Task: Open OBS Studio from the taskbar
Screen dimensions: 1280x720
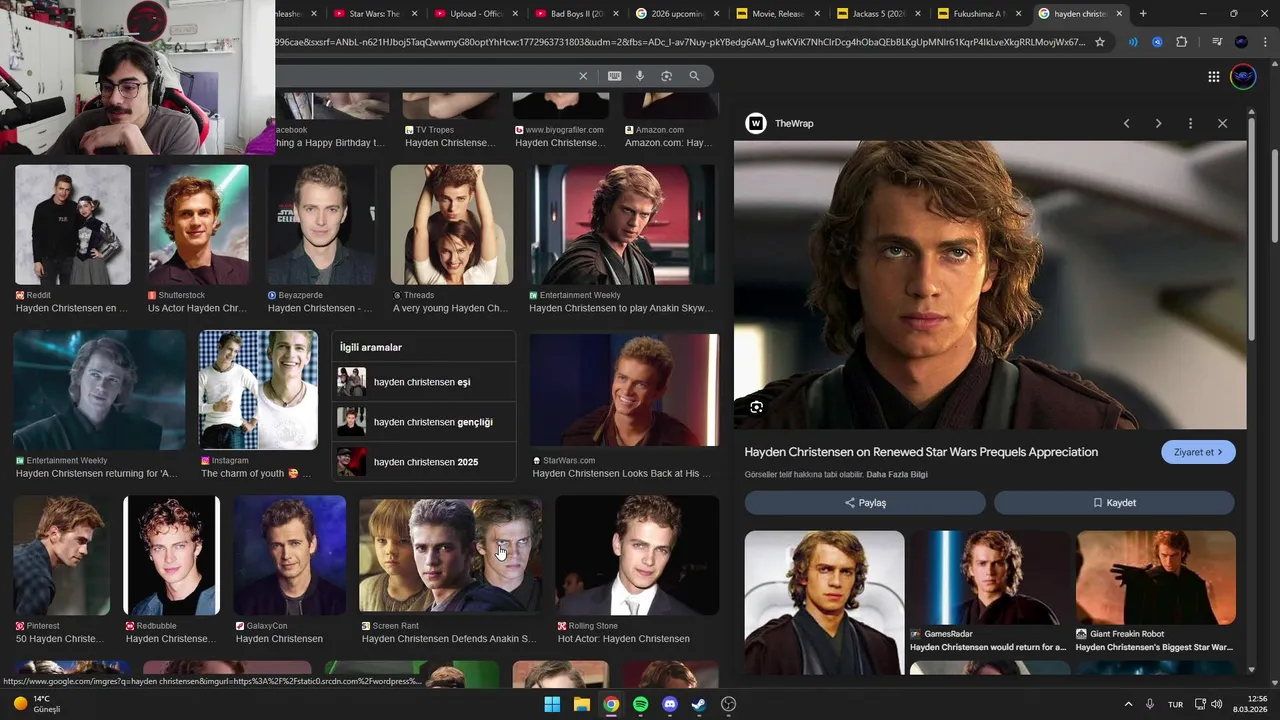Action: (x=729, y=704)
